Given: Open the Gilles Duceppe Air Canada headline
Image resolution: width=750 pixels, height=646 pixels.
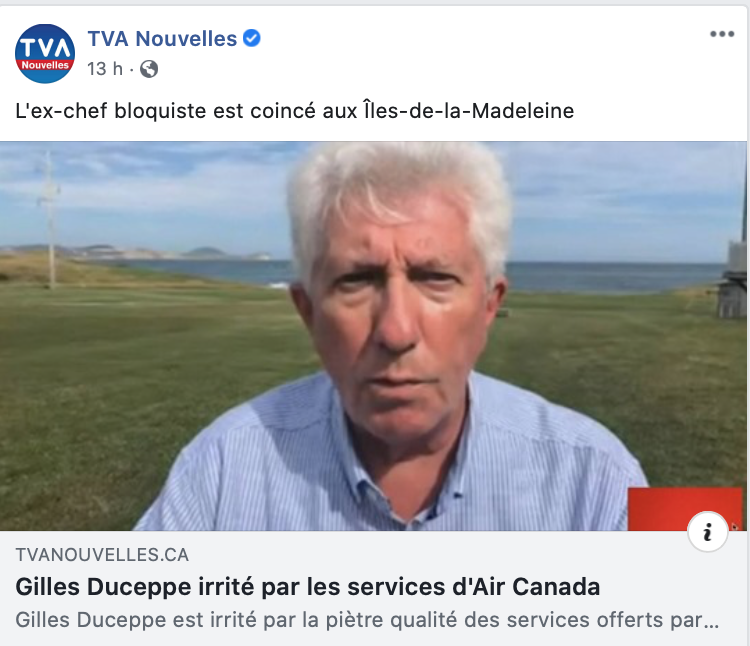Looking at the screenshot, I should (x=308, y=587).
